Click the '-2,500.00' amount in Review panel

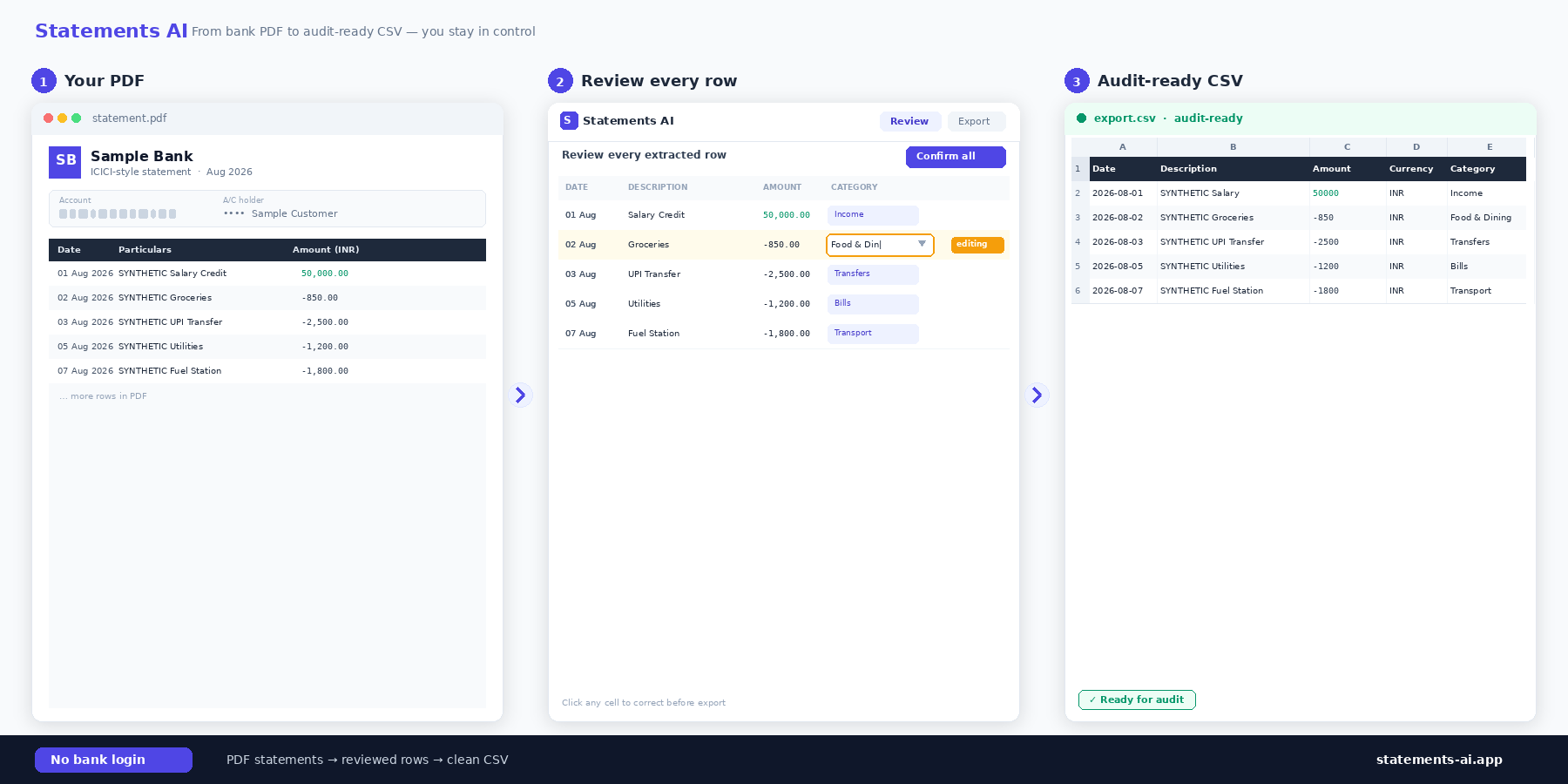tap(787, 274)
